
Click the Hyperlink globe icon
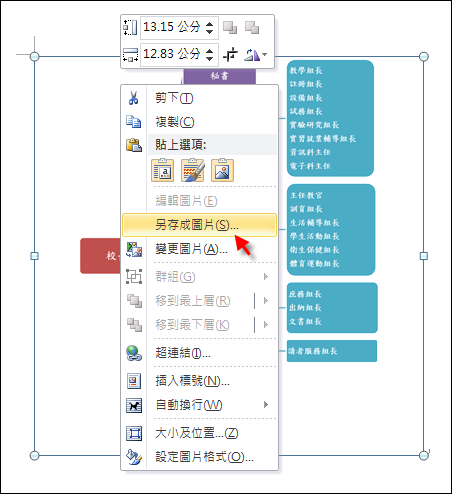pos(134,353)
